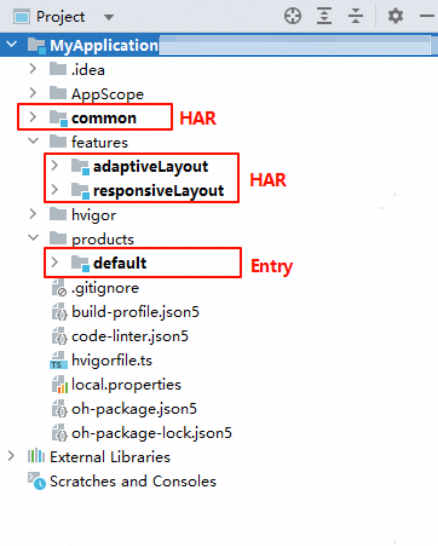Image resolution: width=438 pixels, height=546 pixels.
Task: Expand the .idea folder chevron
Action: [x=33, y=69]
